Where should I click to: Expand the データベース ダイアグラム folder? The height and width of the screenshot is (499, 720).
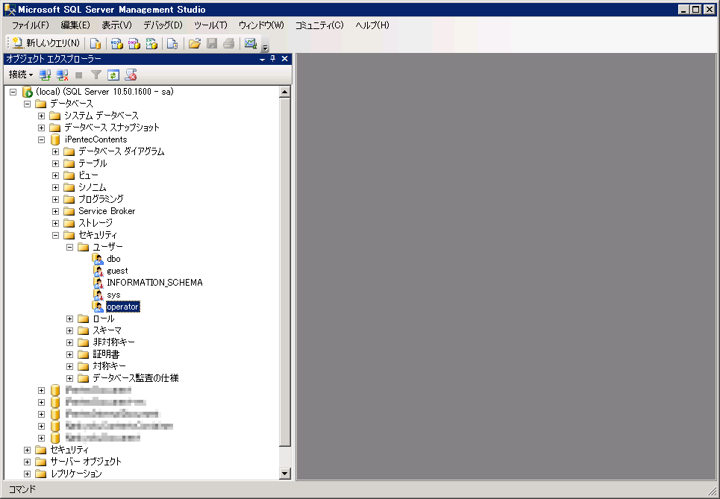point(56,151)
